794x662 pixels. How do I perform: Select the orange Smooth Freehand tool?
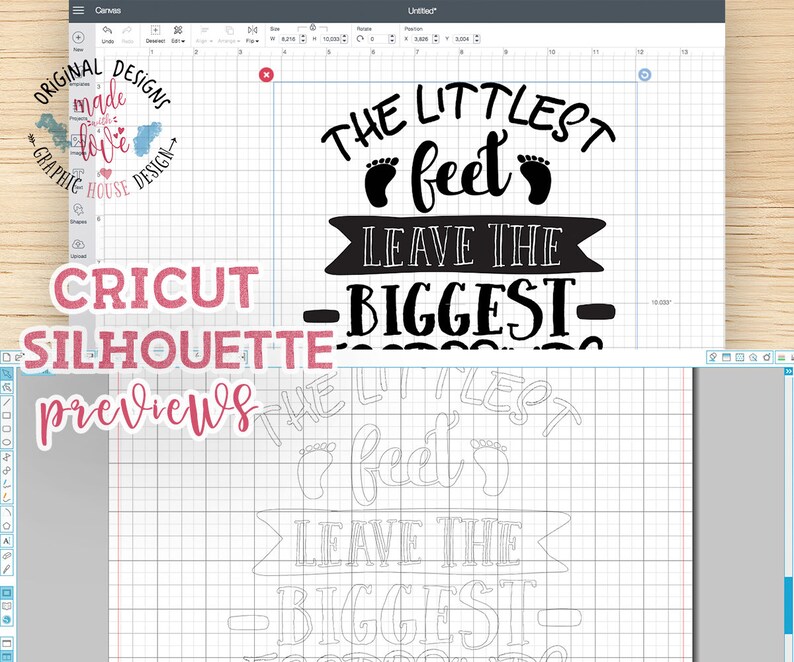[7, 497]
